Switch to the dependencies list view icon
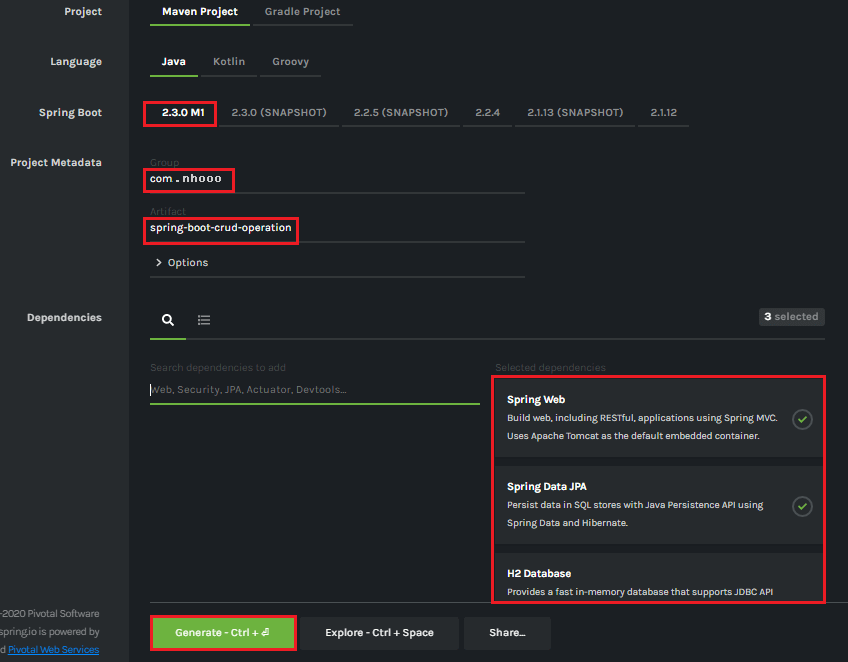The height and width of the screenshot is (662, 848). [x=204, y=320]
